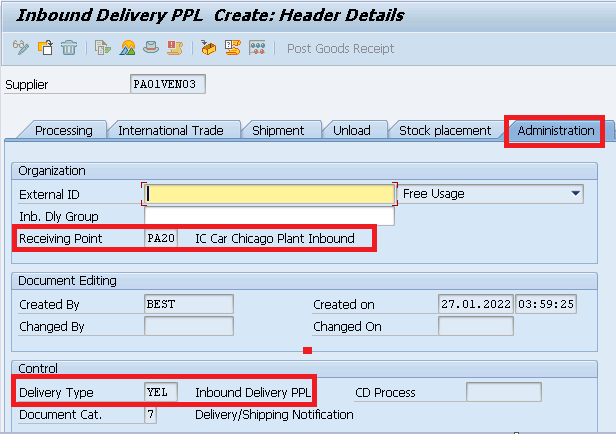Click the created time field 03:59:25
The height and width of the screenshot is (434, 616).
[x=546, y=304]
